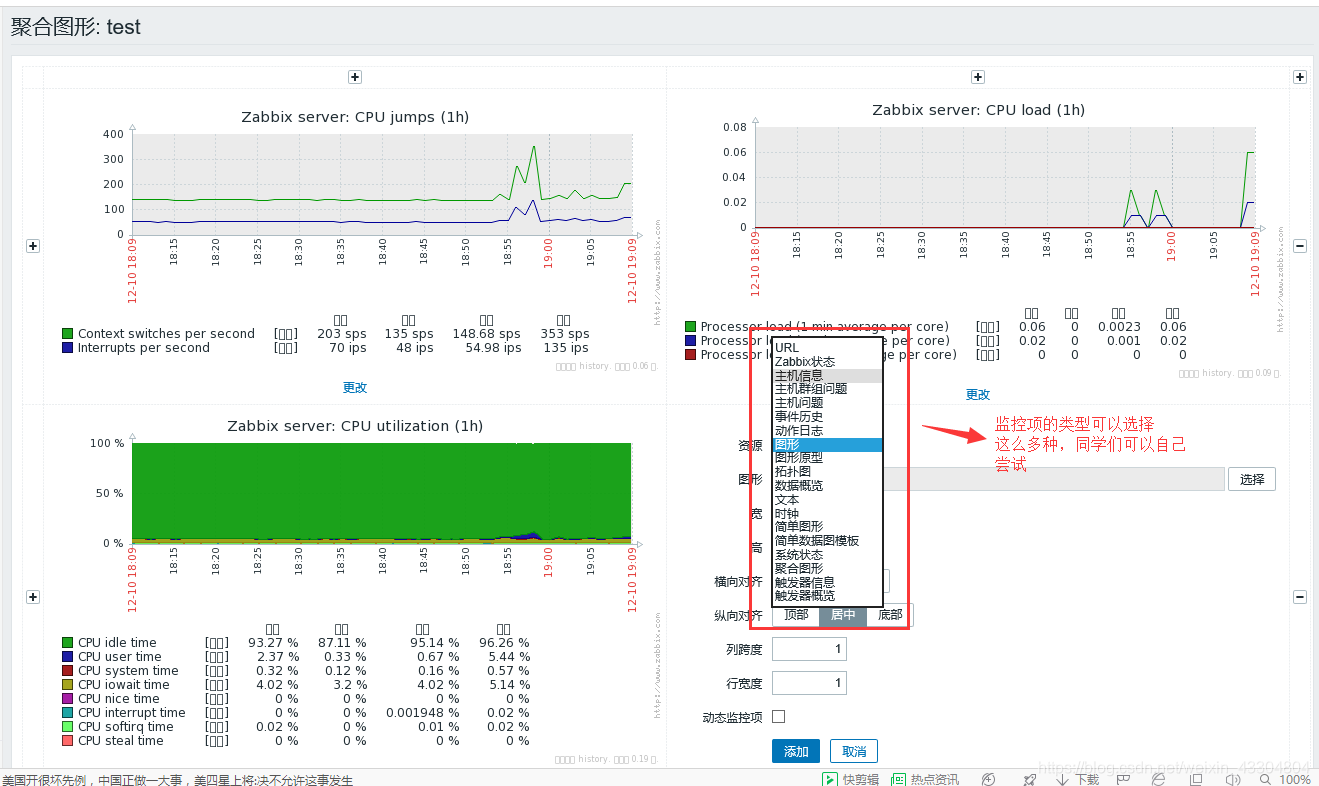Select 主机问题 in the resource list
1319x786 pixels.
tap(827, 403)
